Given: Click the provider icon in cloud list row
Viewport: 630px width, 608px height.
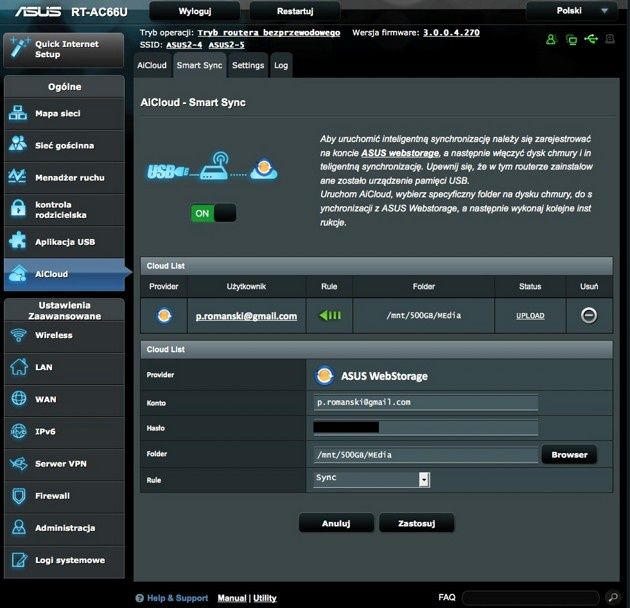Looking at the screenshot, I should (164, 315).
